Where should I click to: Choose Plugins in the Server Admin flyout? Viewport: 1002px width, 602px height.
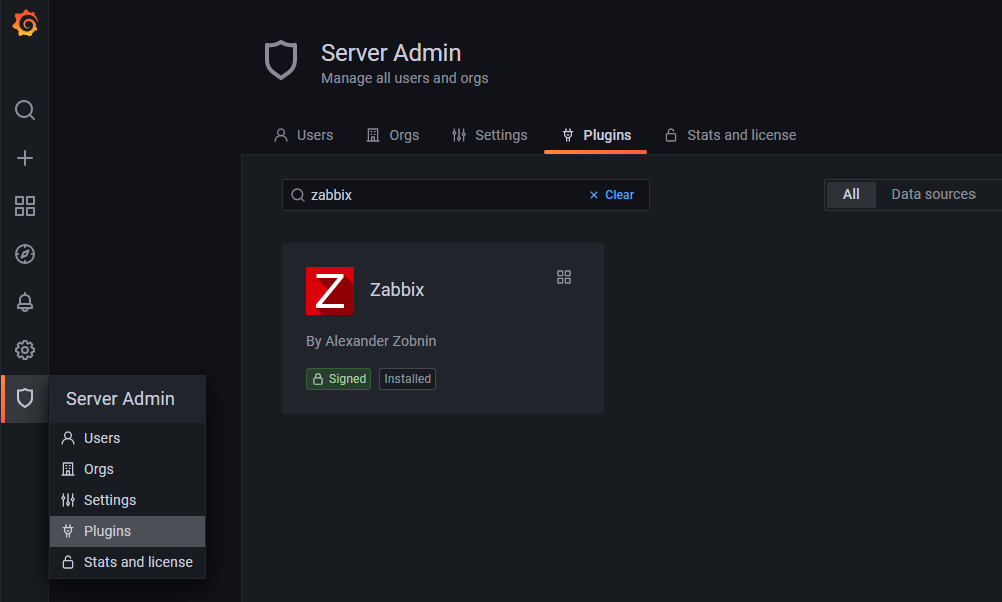[x=127, y=531]
